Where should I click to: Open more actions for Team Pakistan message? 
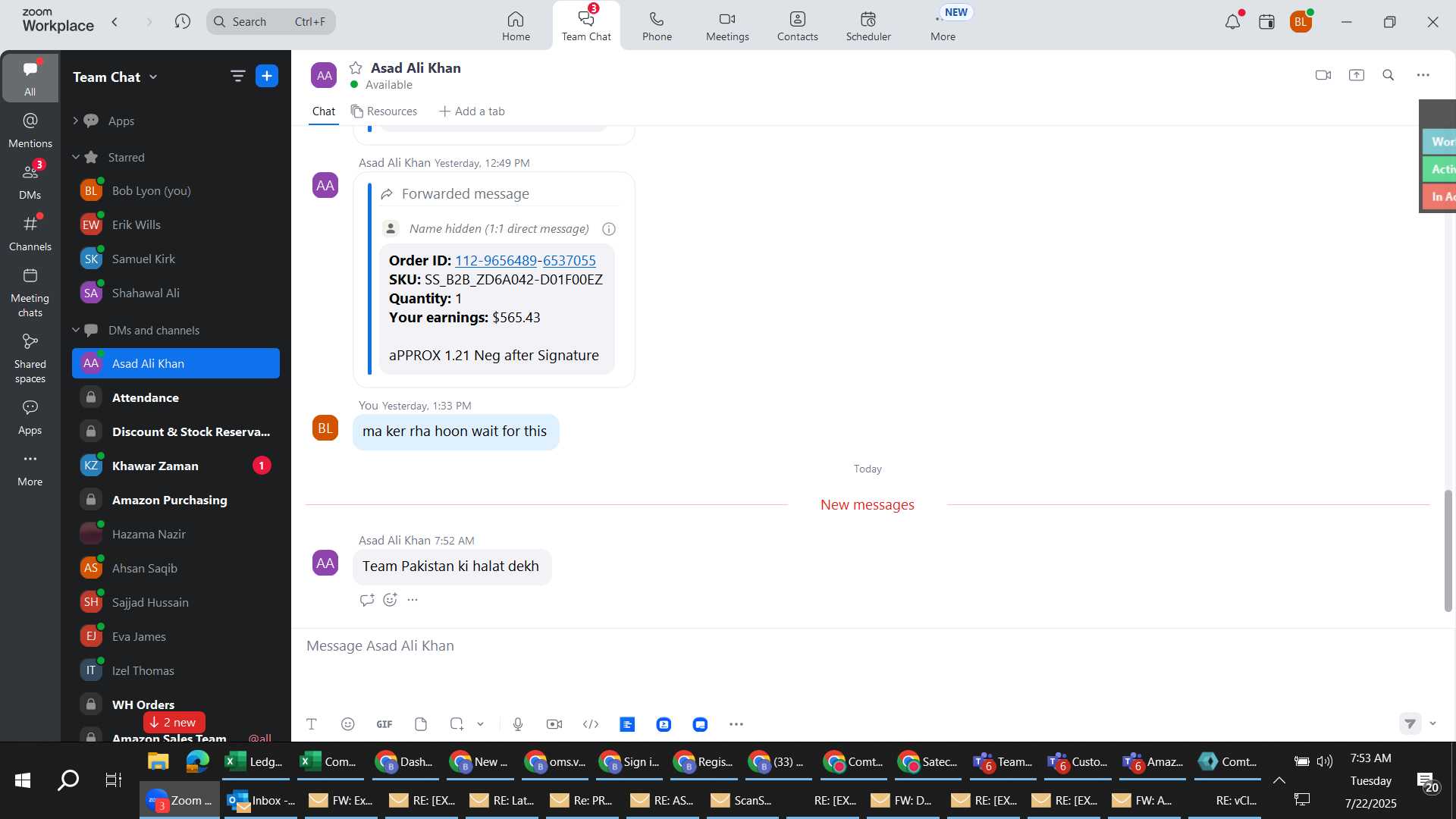point(413,600)
